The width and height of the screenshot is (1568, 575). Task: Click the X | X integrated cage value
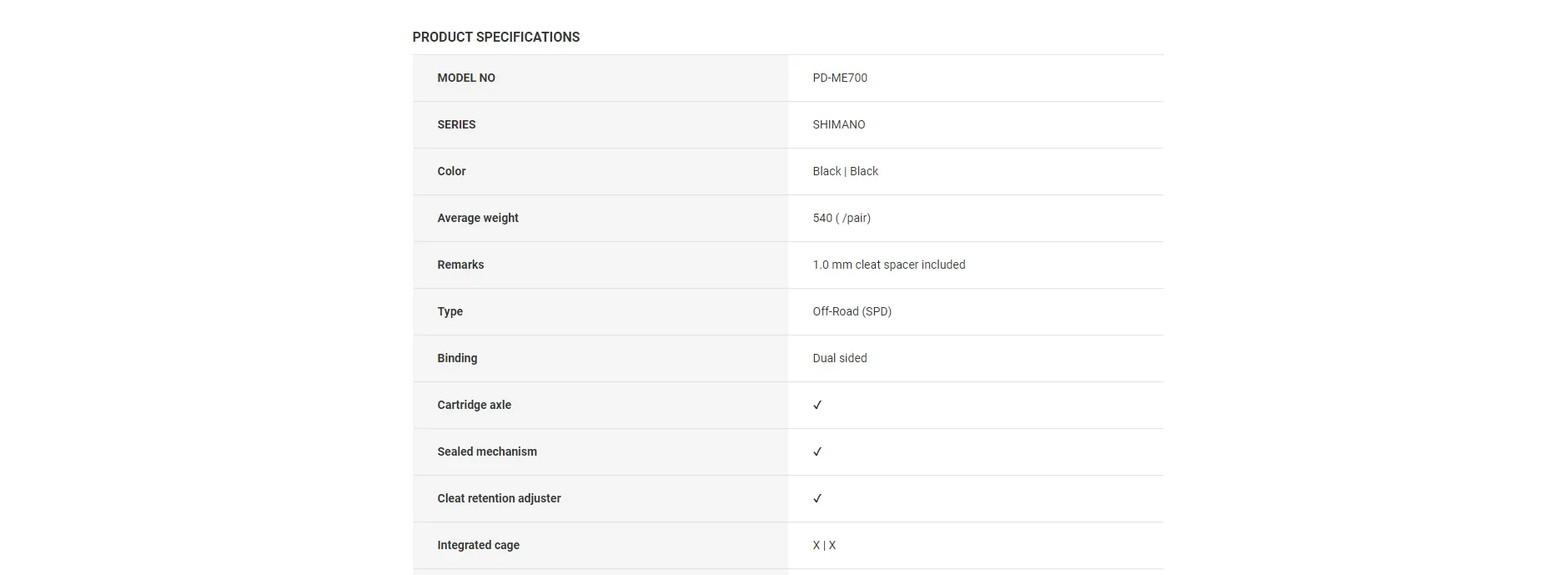824,545
